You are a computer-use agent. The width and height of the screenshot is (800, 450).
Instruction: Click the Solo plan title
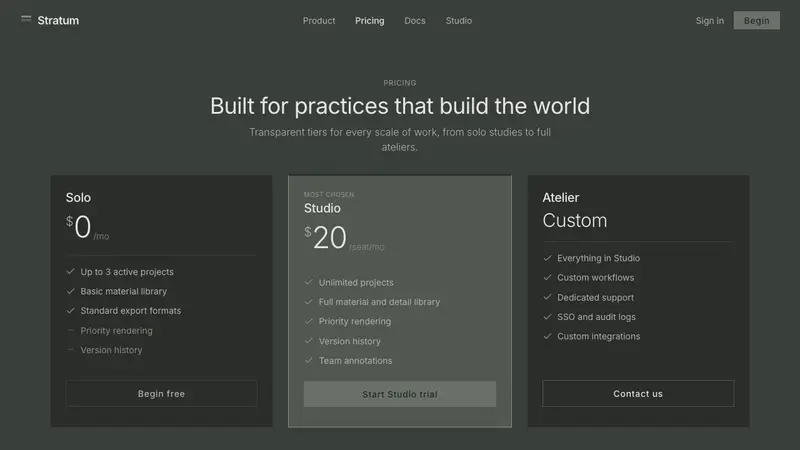coord(78,197)
